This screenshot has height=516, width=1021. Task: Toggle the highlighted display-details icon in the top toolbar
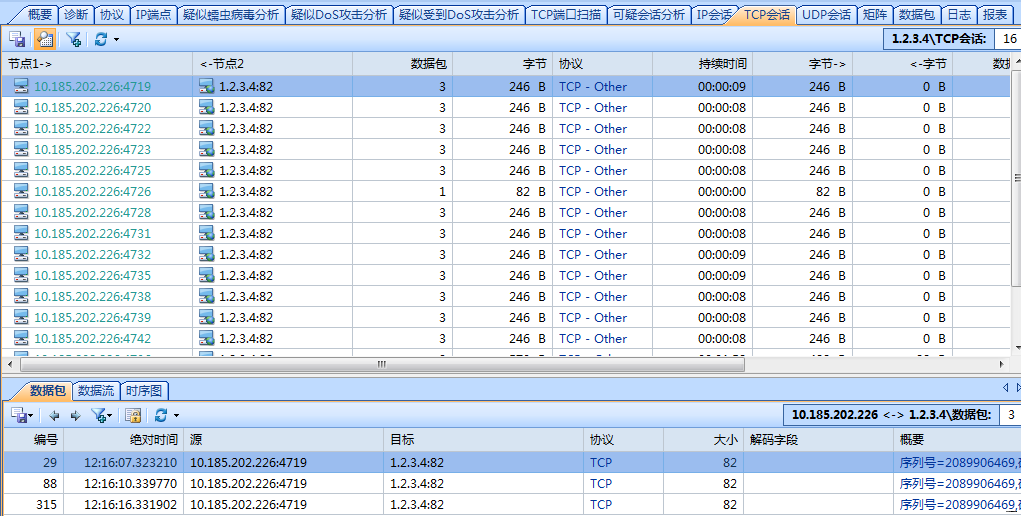point(44,39)
